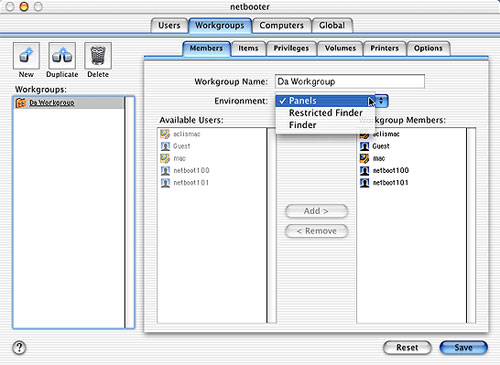Switch to the Computers tab
The image size is (500, 365).
pos(282,26)
